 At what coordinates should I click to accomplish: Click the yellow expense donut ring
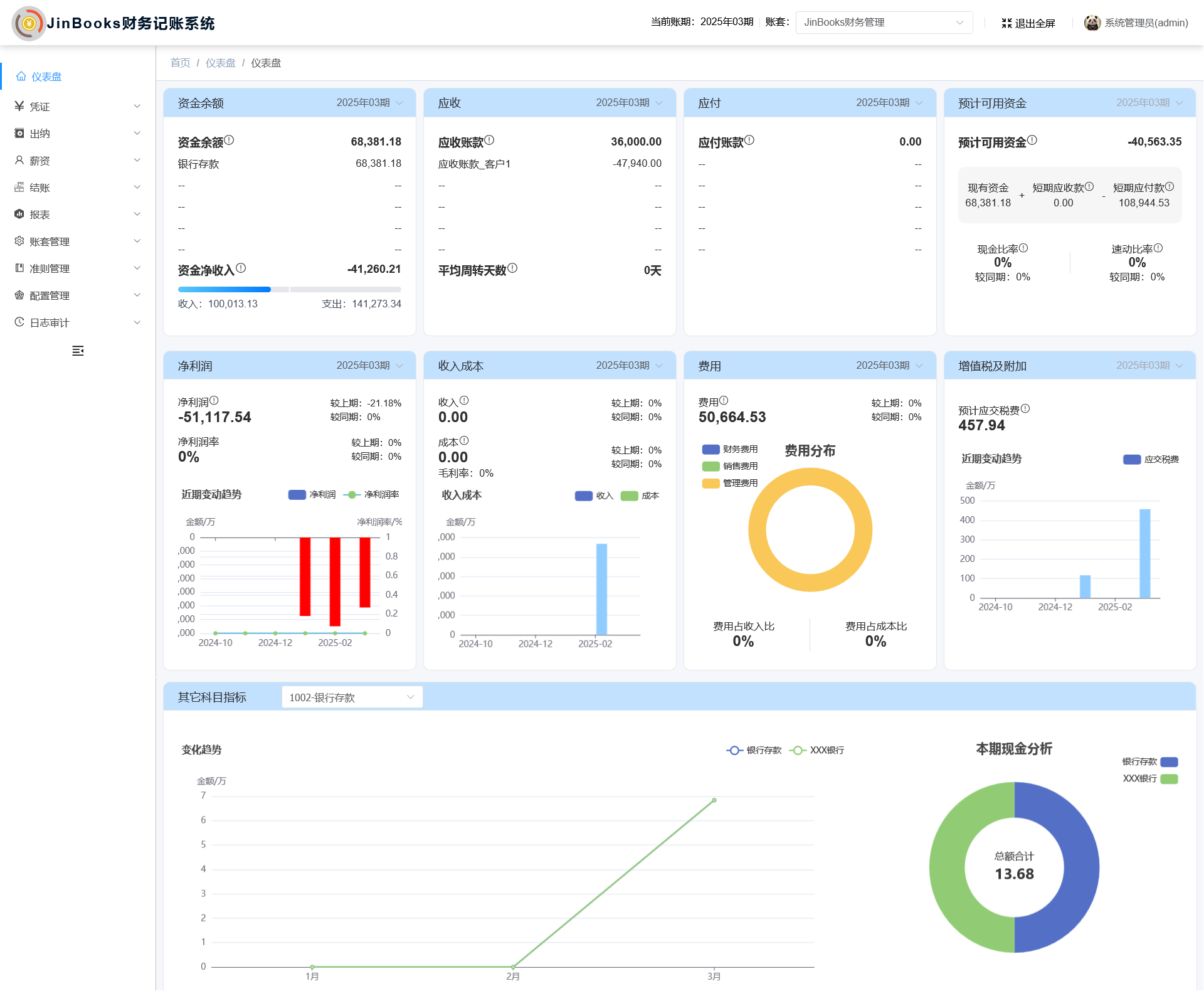click(x=758, y=530)
